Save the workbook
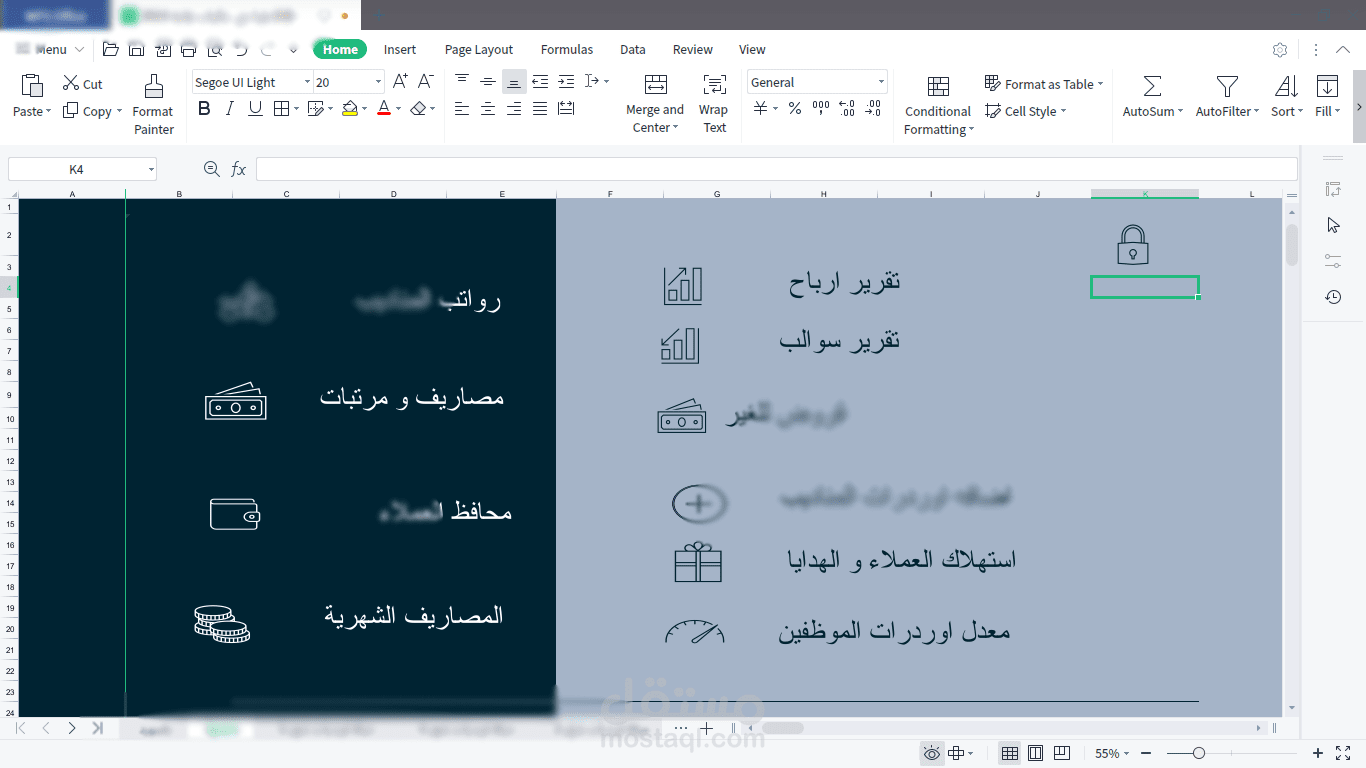This screenshot has width=1366, height=768. coord(136,49)
